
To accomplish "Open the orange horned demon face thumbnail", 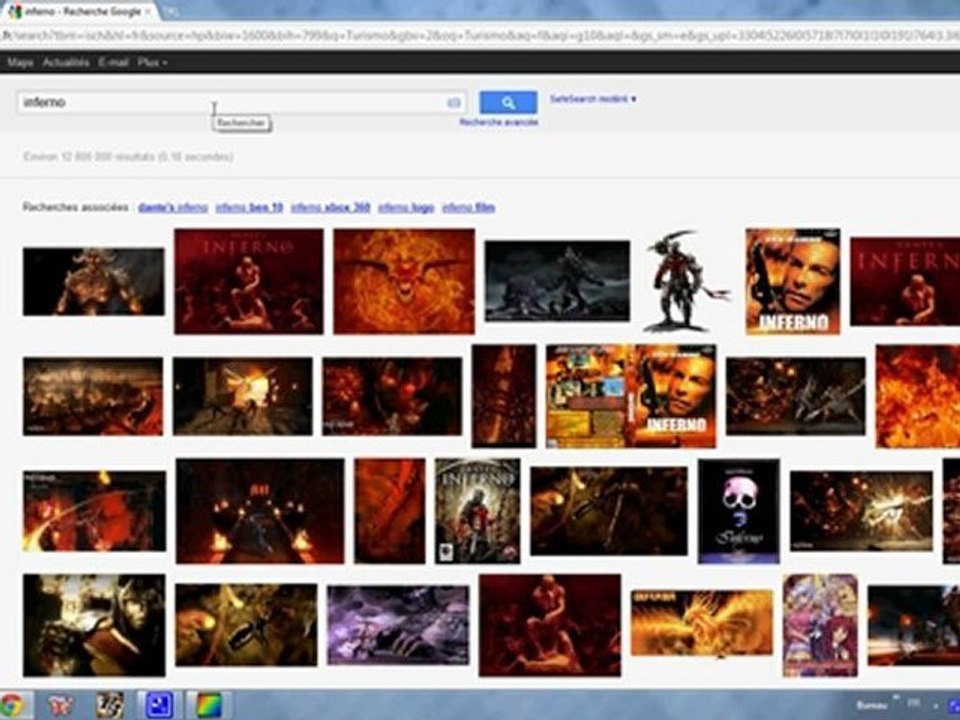I will [404, 281].
